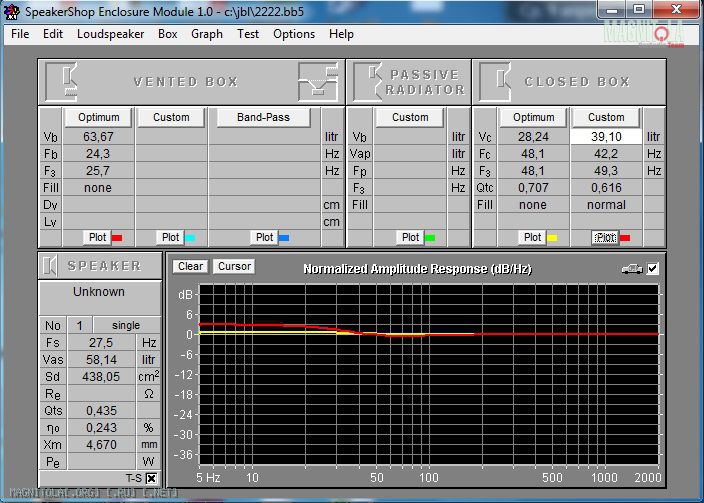The height and width of the screenshot is (503, 704).
Task: Toggle the T-S checkbox in Speaker panel
Action: point(151,478)
